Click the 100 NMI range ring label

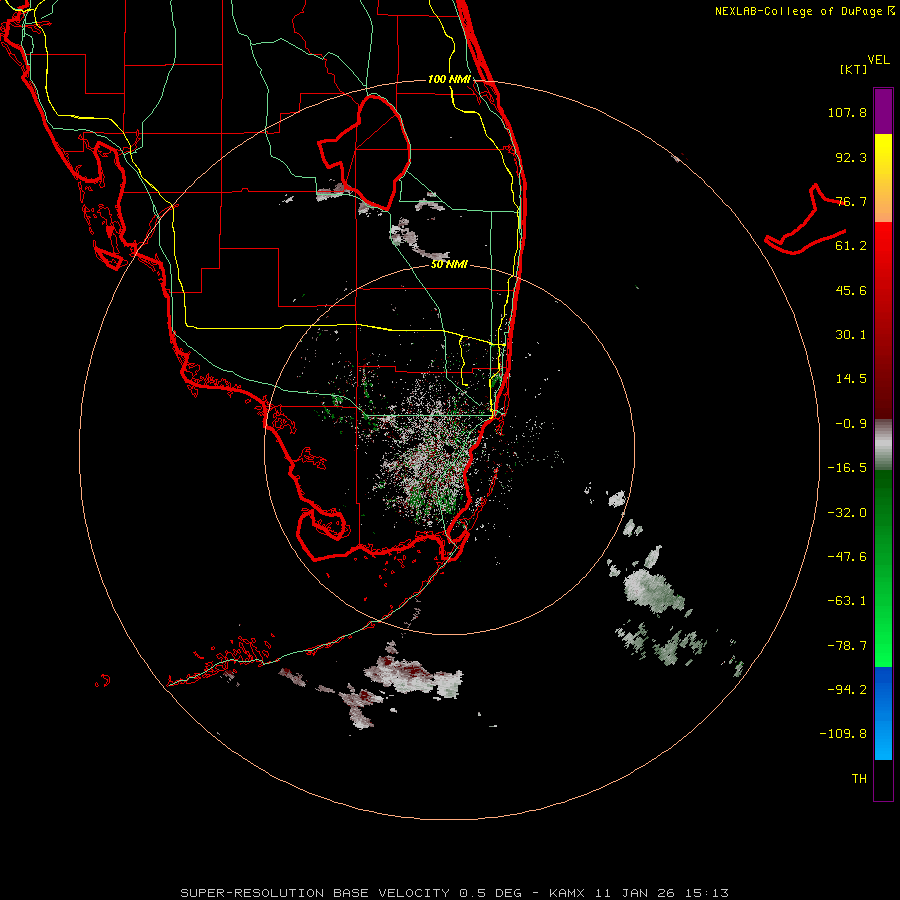(449, 79)
